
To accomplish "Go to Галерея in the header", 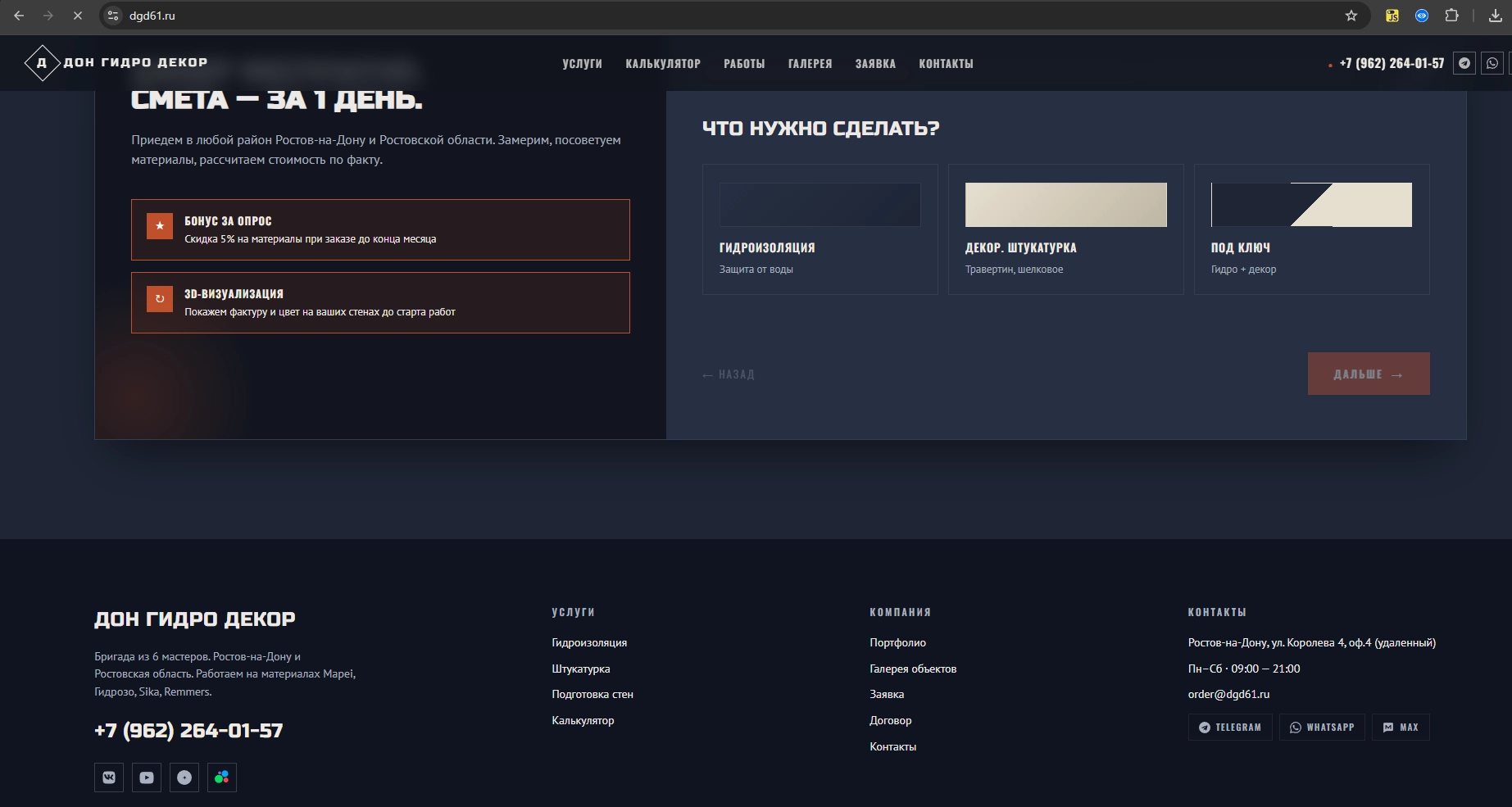I will coord(810,64).
